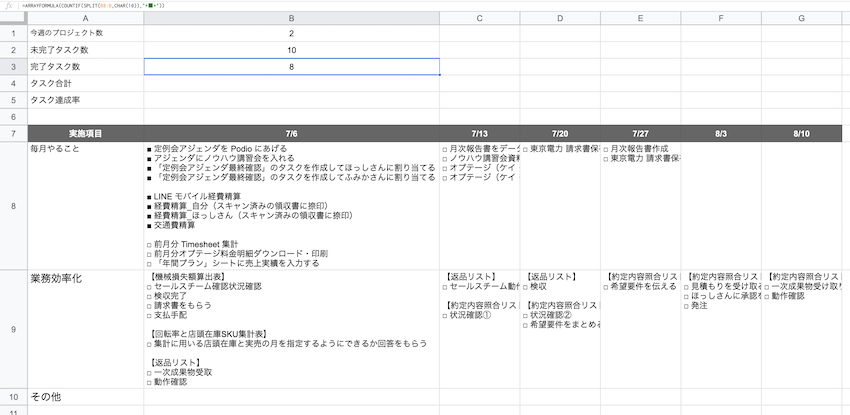Click the 7/6 date header cell
This screenshot has height=415, width=850.
point(291,133)
